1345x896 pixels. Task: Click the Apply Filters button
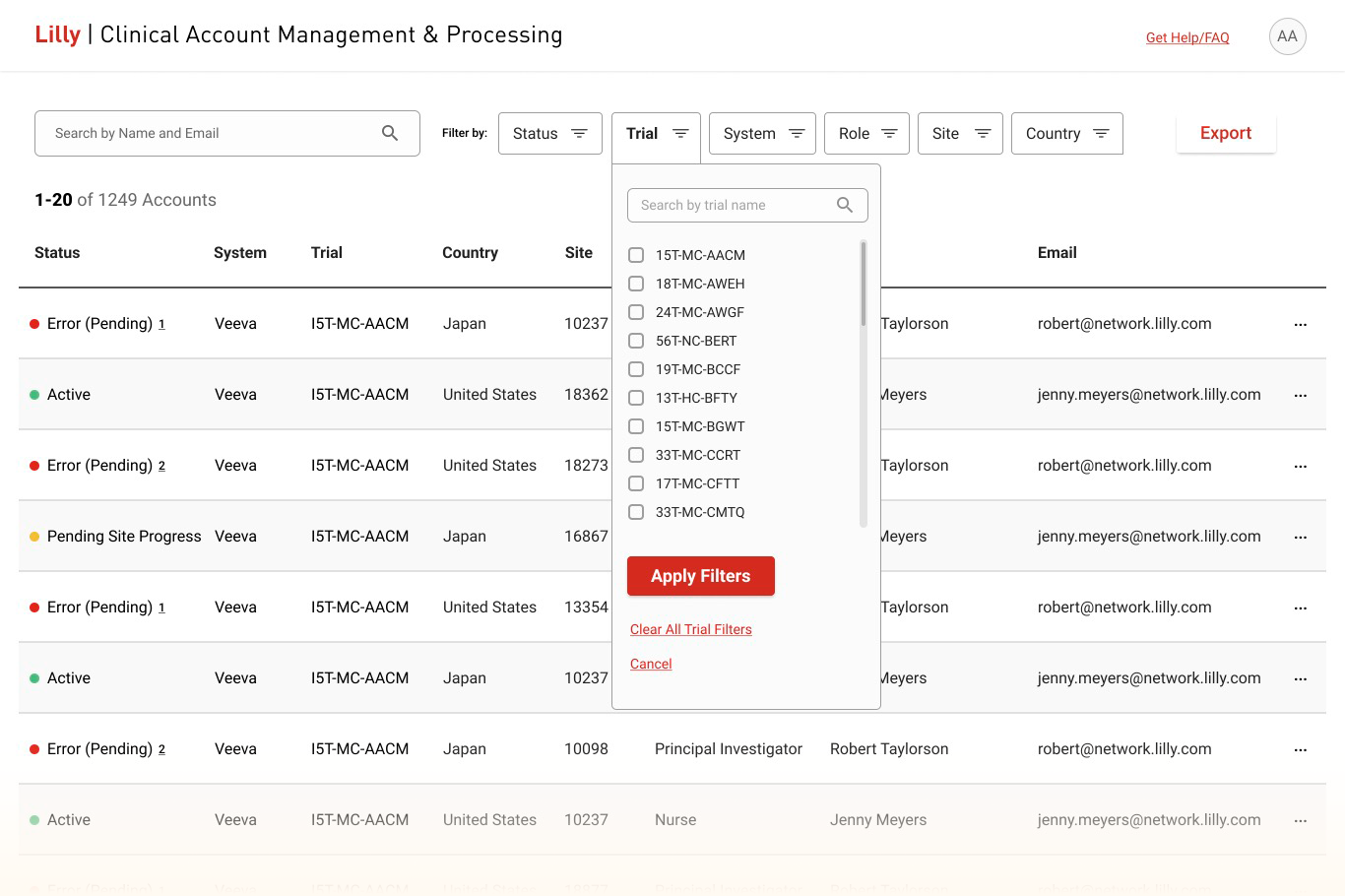[701, 576]
